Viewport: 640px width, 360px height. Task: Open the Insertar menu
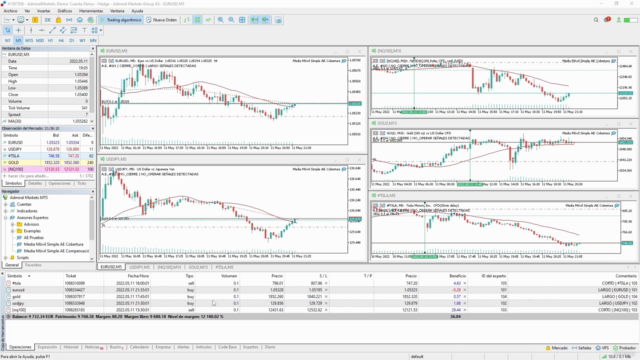click(44, 11)
